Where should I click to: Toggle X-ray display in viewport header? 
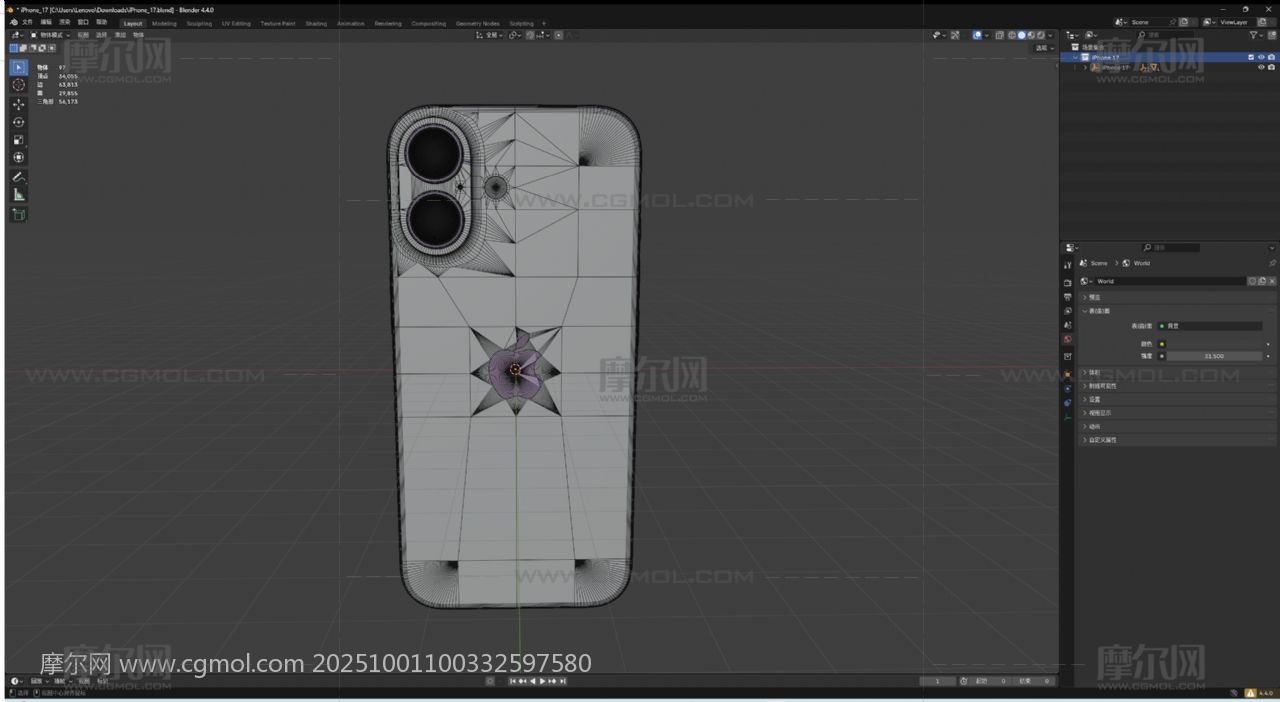coord(999,35)
